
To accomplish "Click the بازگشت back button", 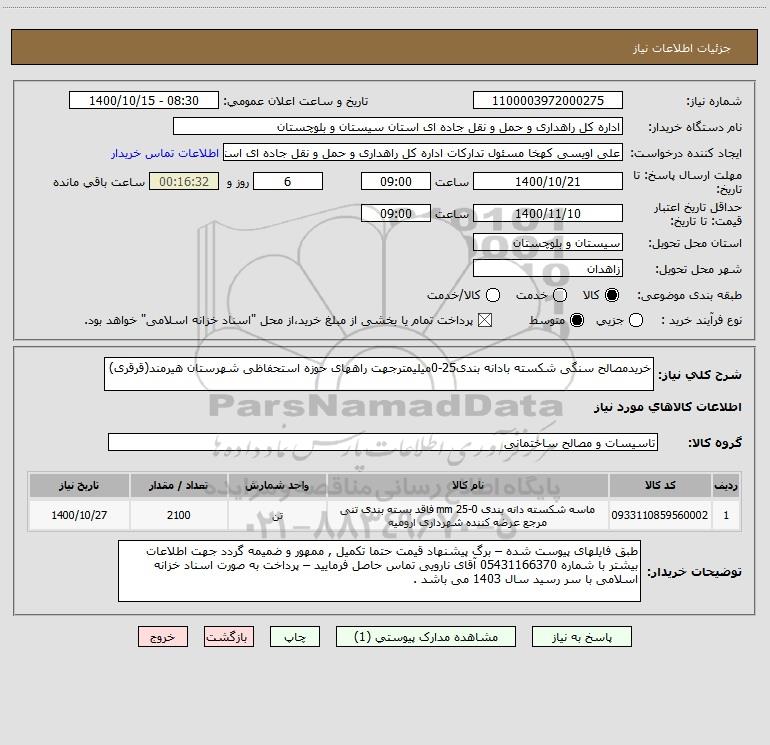I will pyautogui.click(x=229, y=637).
